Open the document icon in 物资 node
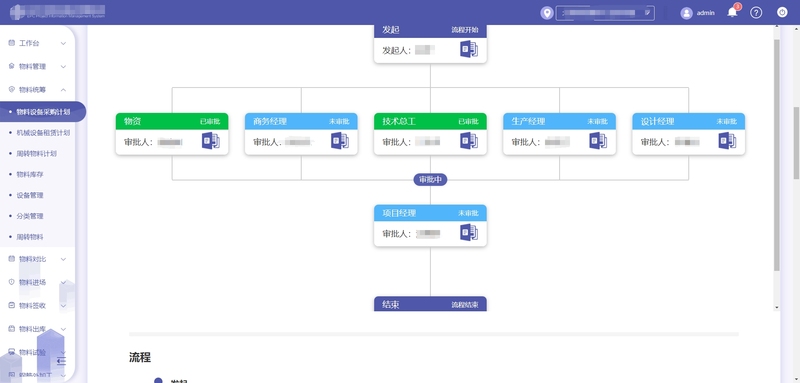 [x=210, y=141]
